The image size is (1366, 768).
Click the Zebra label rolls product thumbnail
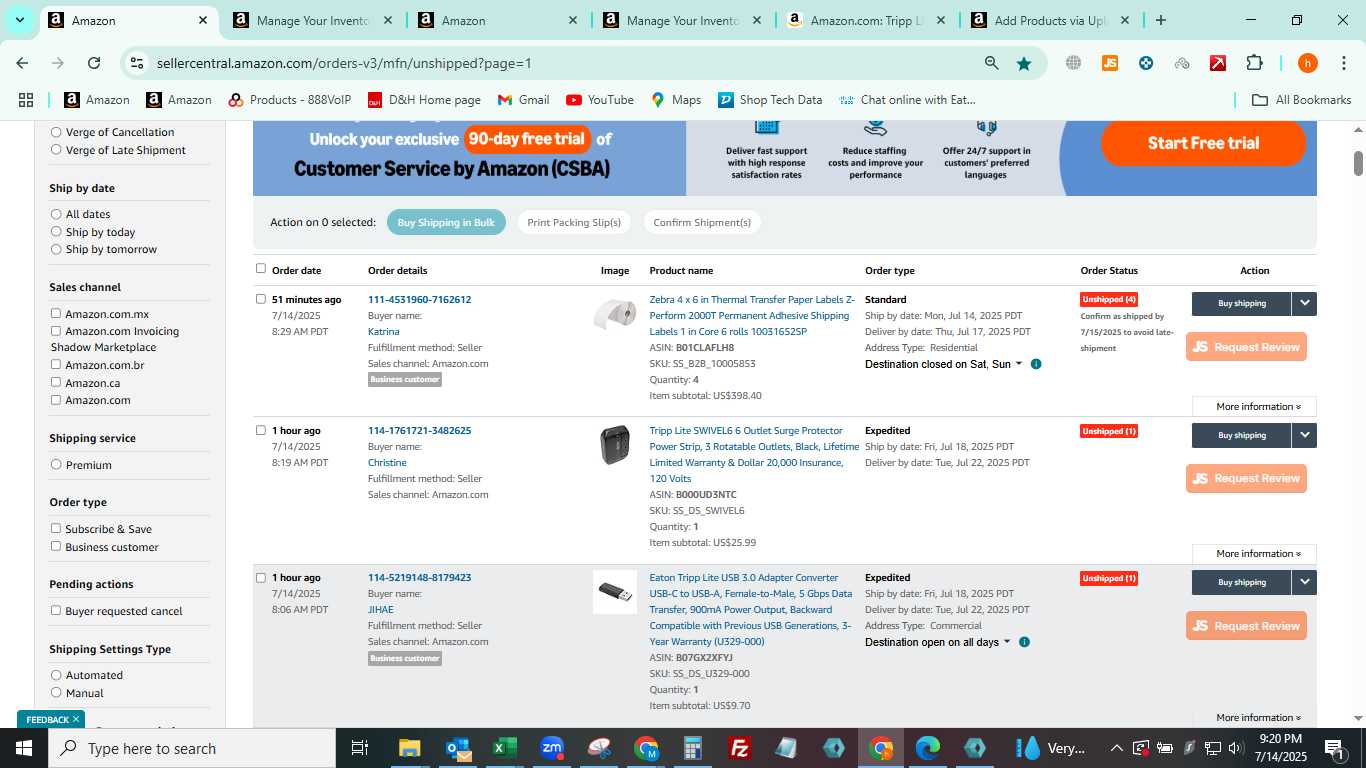614,314
